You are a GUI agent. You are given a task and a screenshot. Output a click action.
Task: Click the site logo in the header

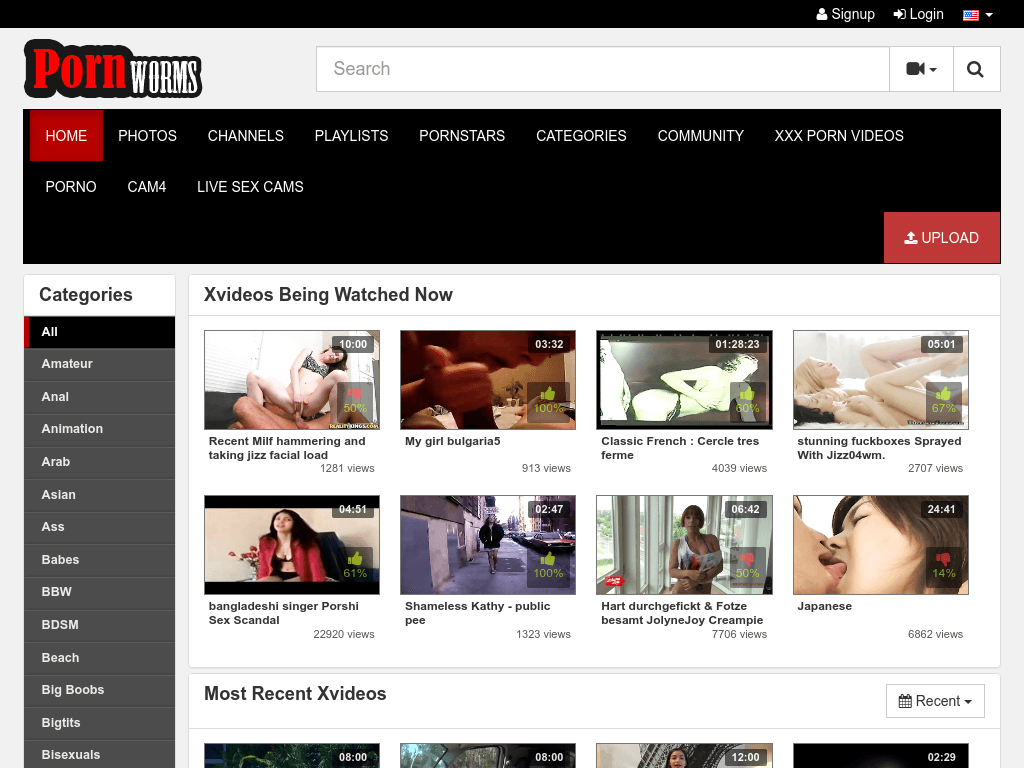coord(113,69)
